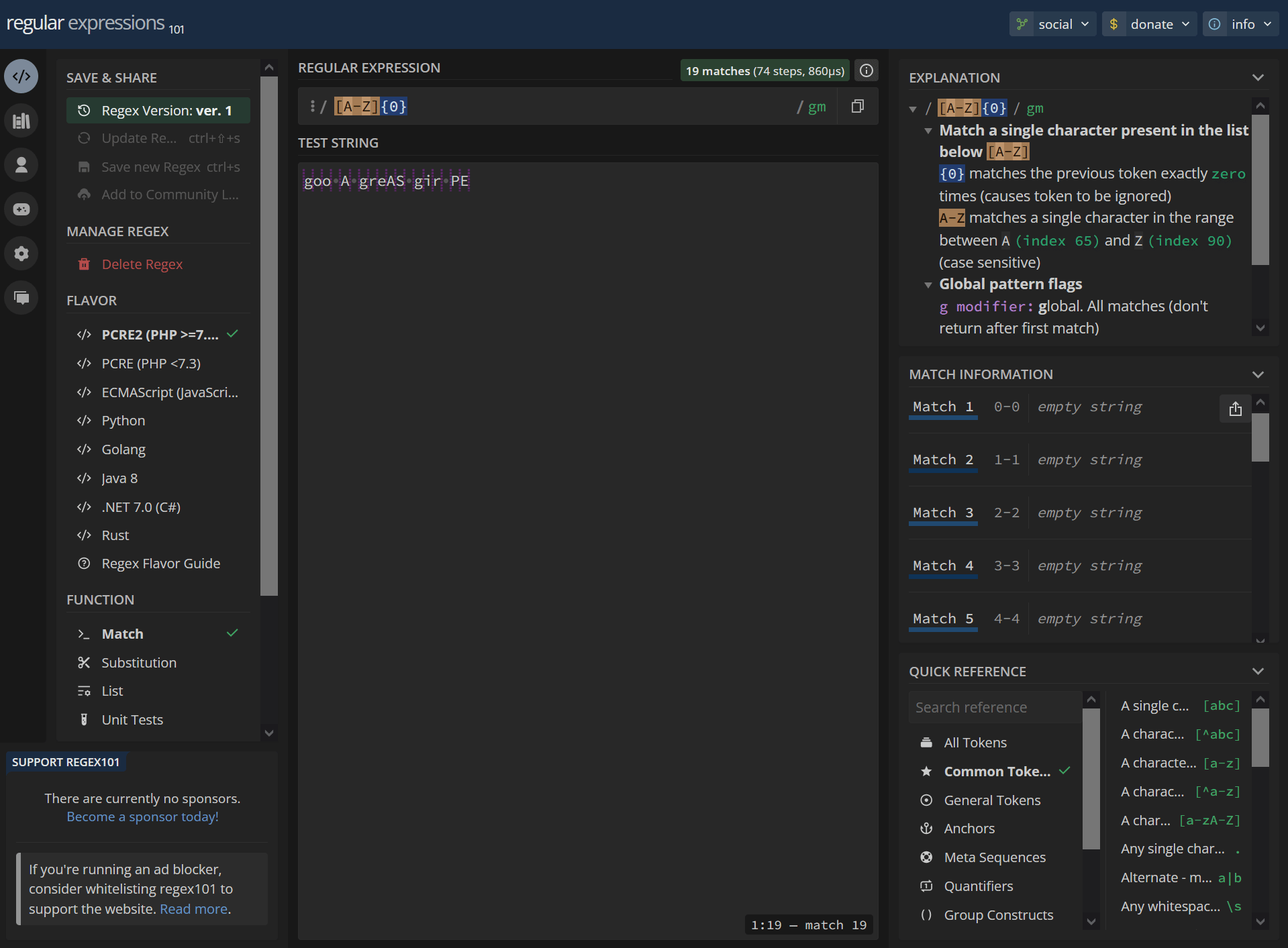
Task: Select PCRE (PHP <7.3) flavor
Action: coord(158,364)
